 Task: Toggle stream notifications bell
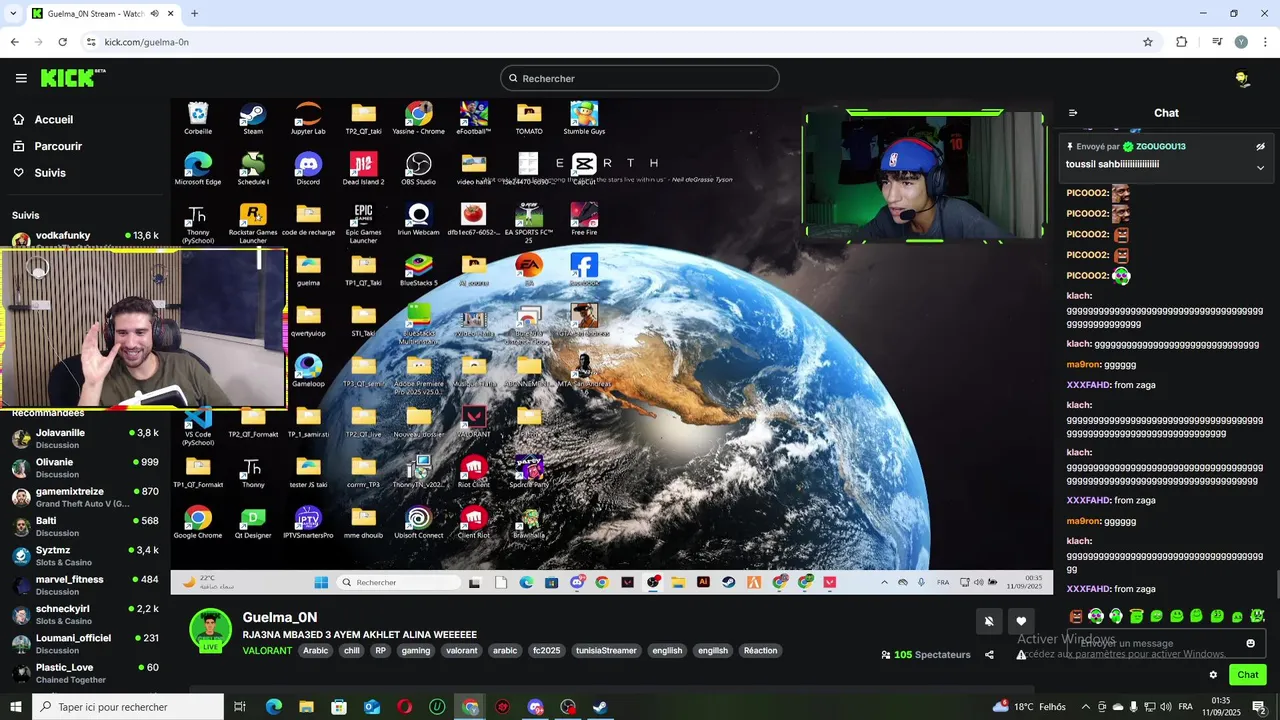[989, 621]
